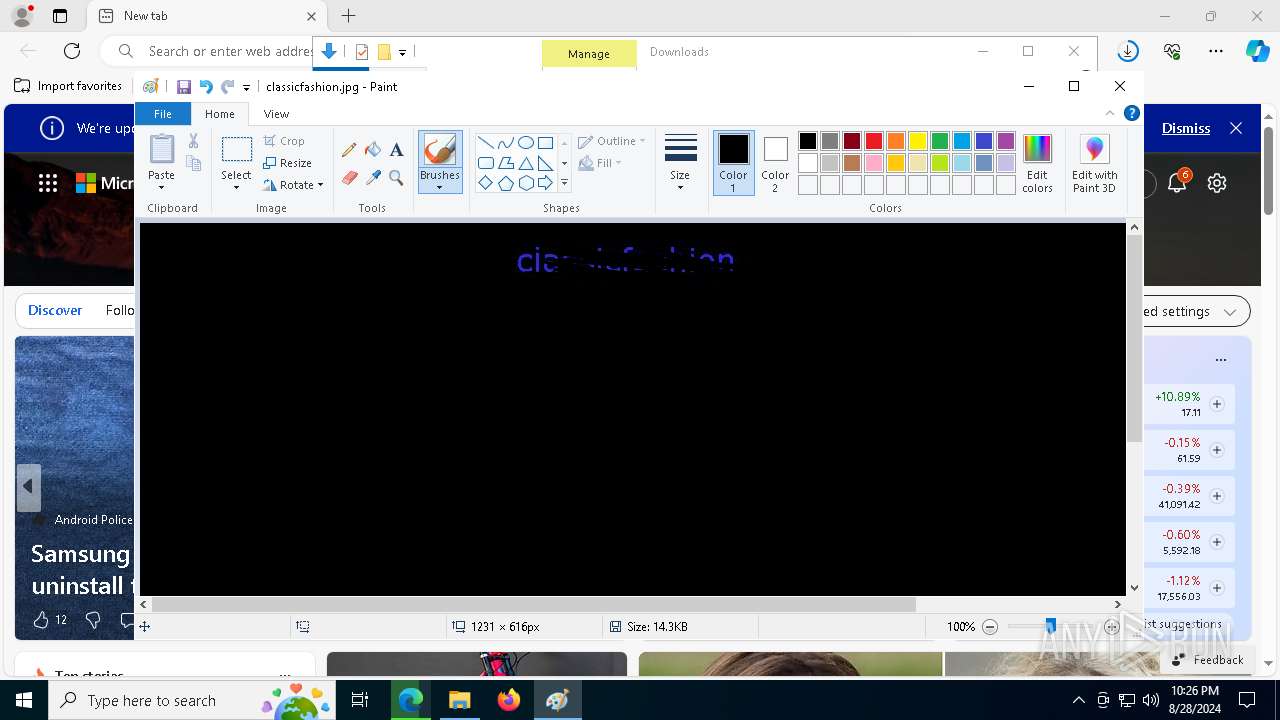Open the Select dropdown arrow
Image resolution: width=1280 pixels, height=720 pixels.
click(236, 187)
